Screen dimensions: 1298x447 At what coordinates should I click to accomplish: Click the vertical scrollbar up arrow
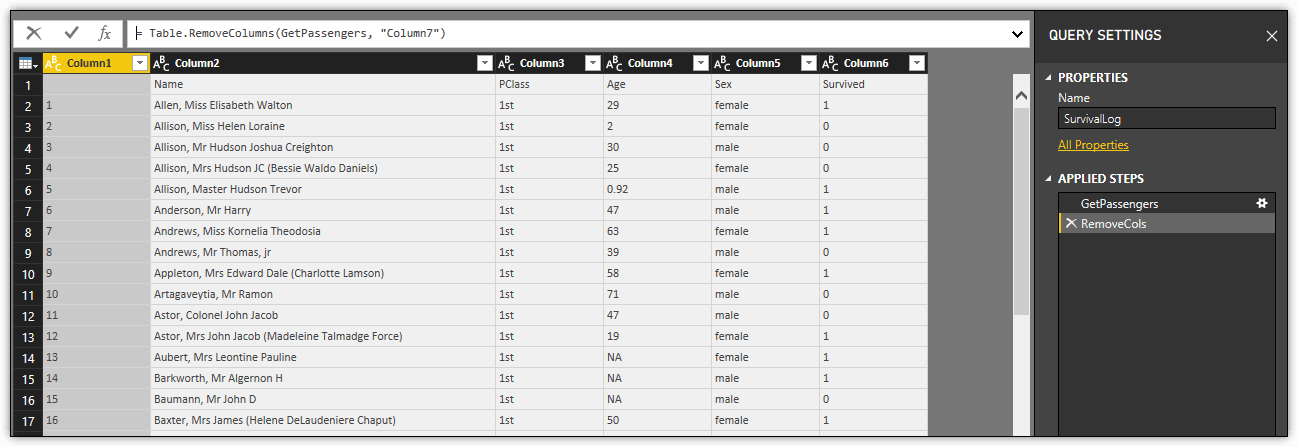tap(1021, 96)
